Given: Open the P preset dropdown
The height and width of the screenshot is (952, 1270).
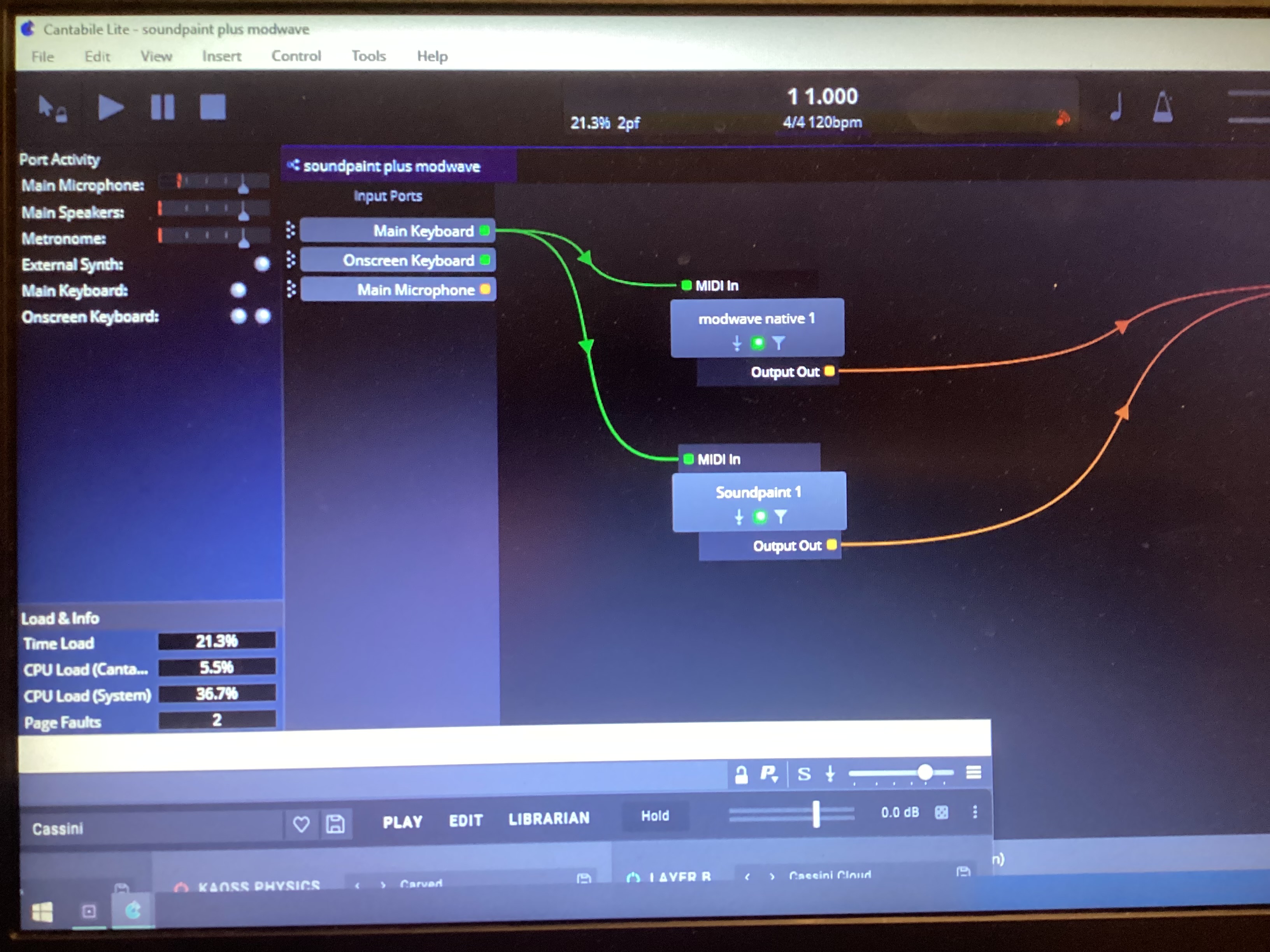Looking at the screenshot, I should [769, 774].
